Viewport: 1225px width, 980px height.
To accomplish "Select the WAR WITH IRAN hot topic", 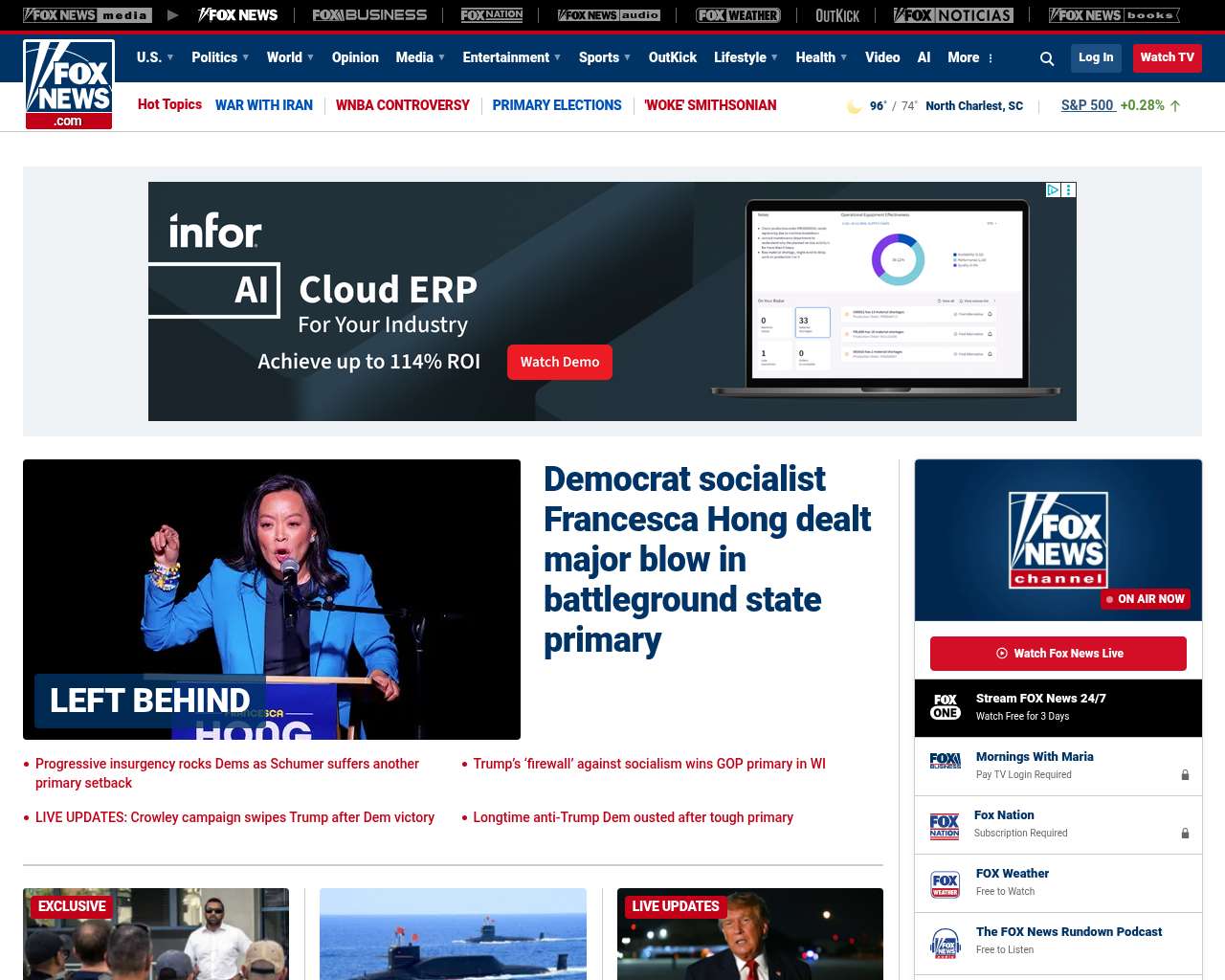I will point(264,105).
